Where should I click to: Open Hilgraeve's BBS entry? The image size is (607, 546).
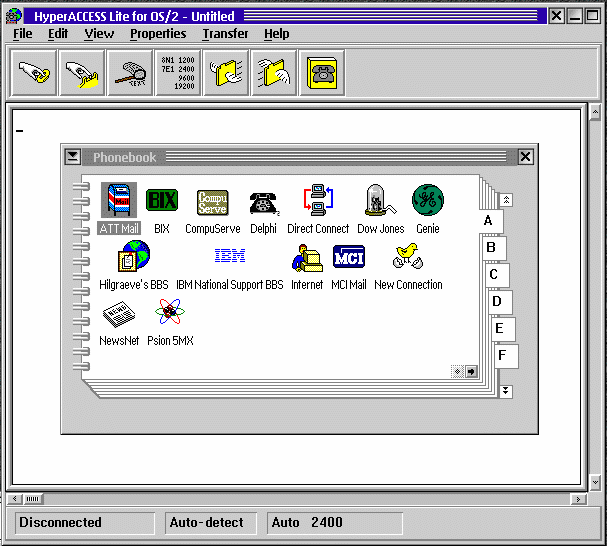pyautogui.click(x=133, y=257)
